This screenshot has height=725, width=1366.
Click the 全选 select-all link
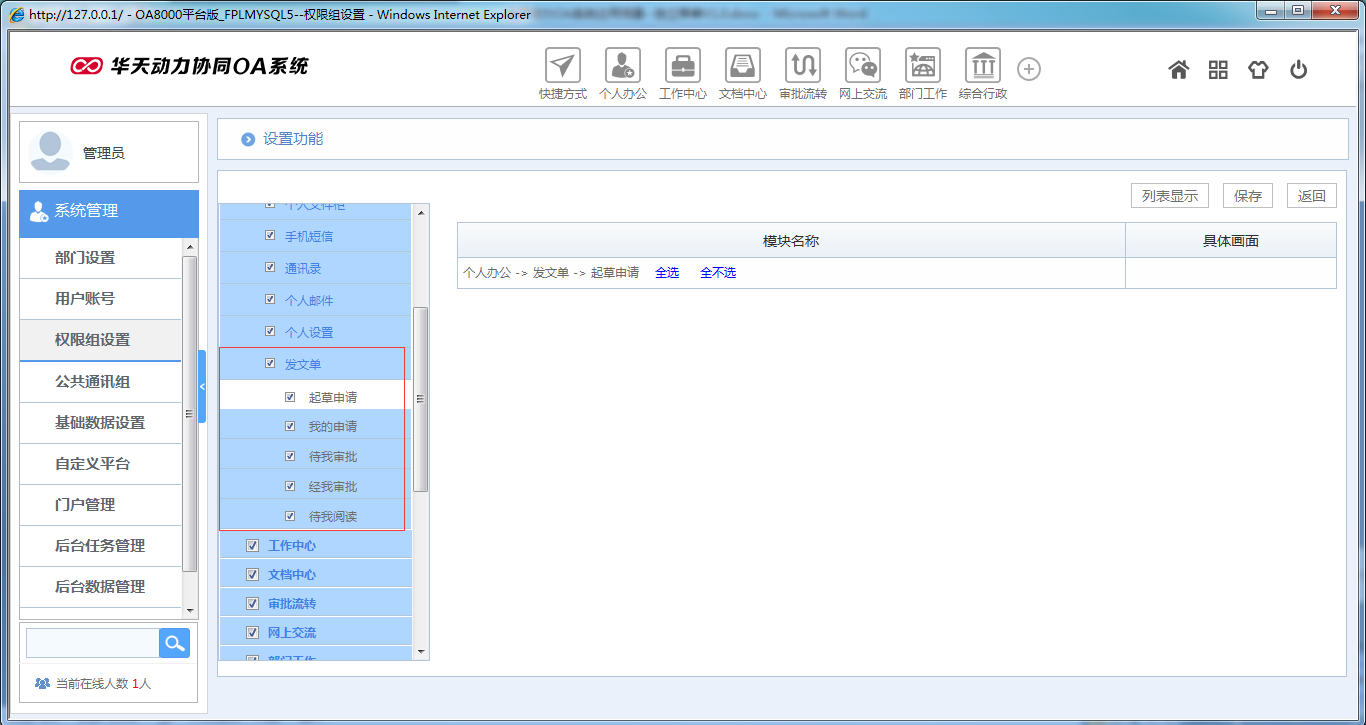(x=667, y=271)
